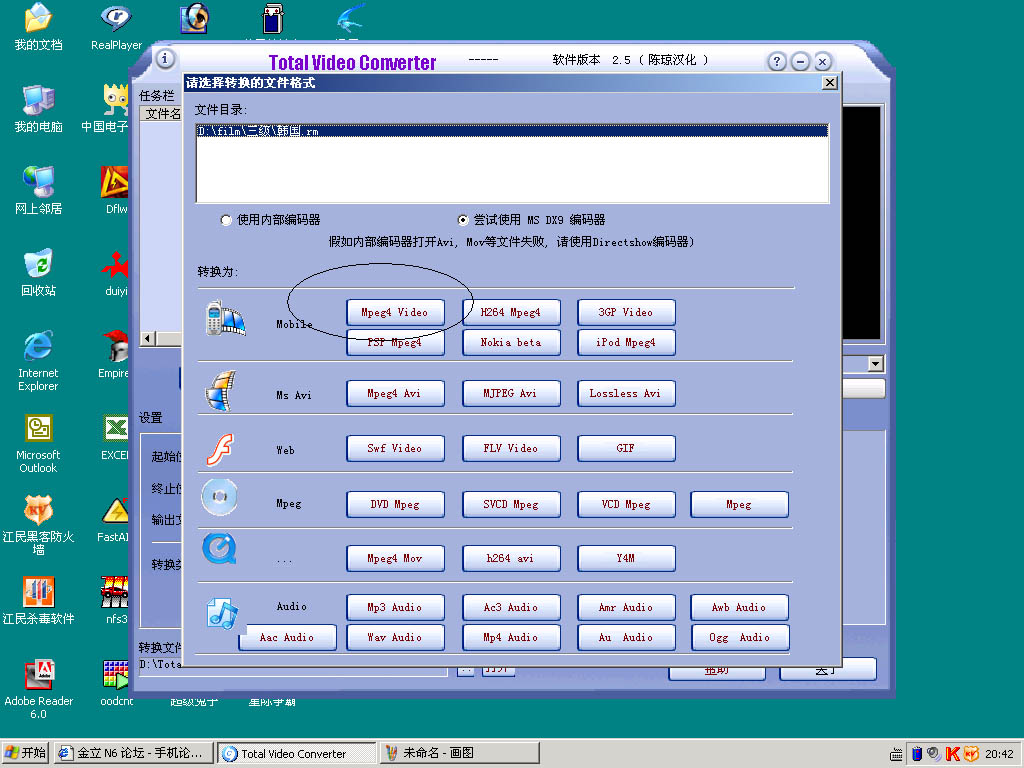Switch to the N6 forum browser taskbar window
Image resolution: width=1024 pixels, height=768 pixels.
[x=134, y=753]
